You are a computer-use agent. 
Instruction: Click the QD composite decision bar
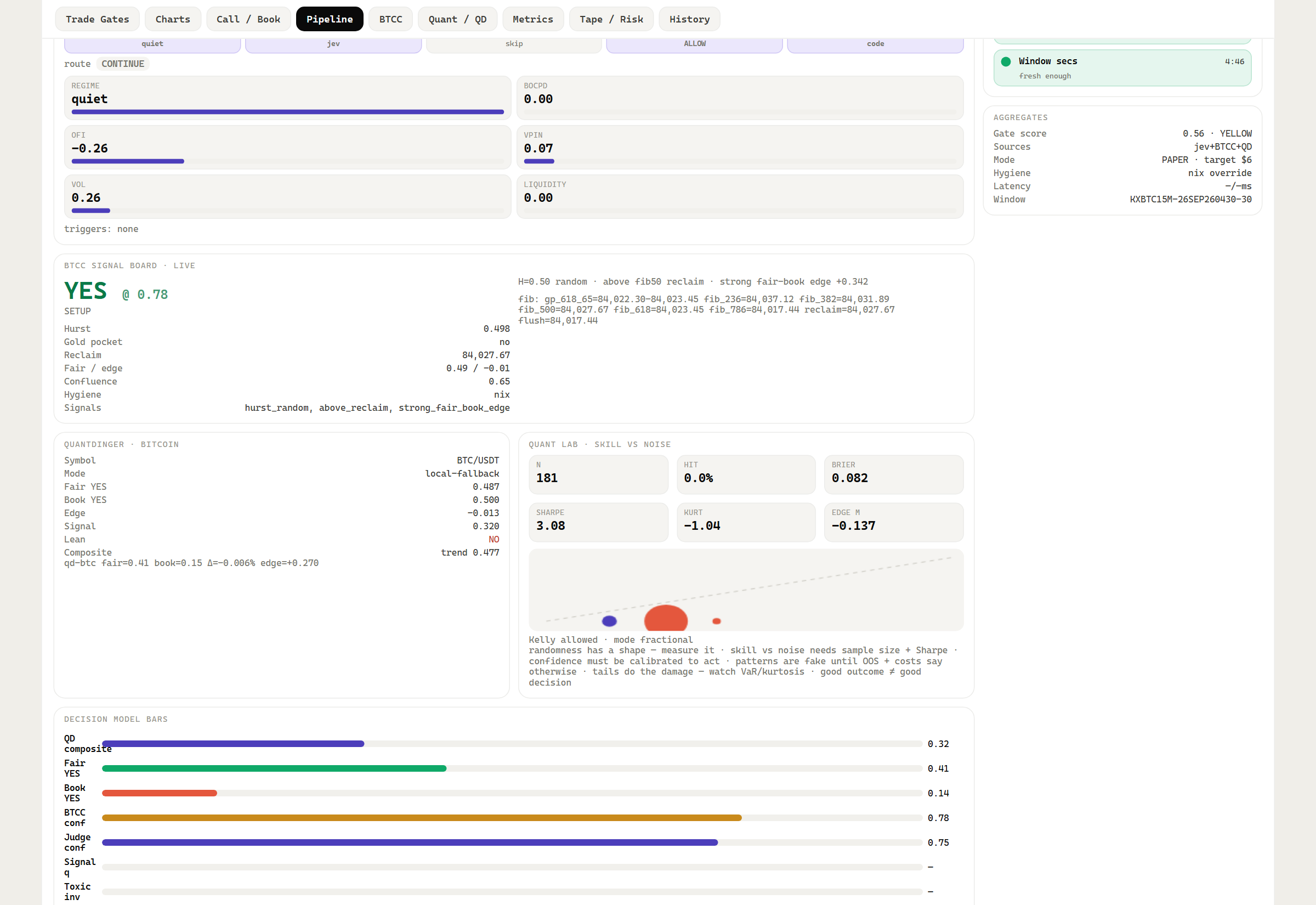pyautogui.click(x=512, y=744)
